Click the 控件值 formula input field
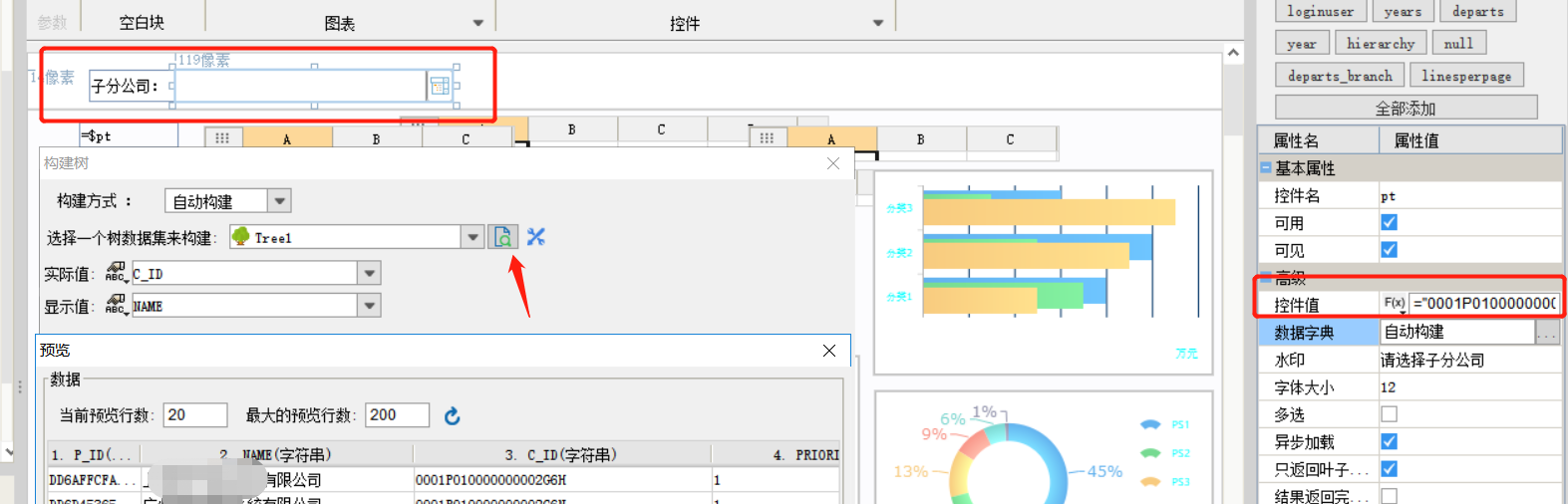The width and height of the screenshot is (1568, 504). point(1484,303)
